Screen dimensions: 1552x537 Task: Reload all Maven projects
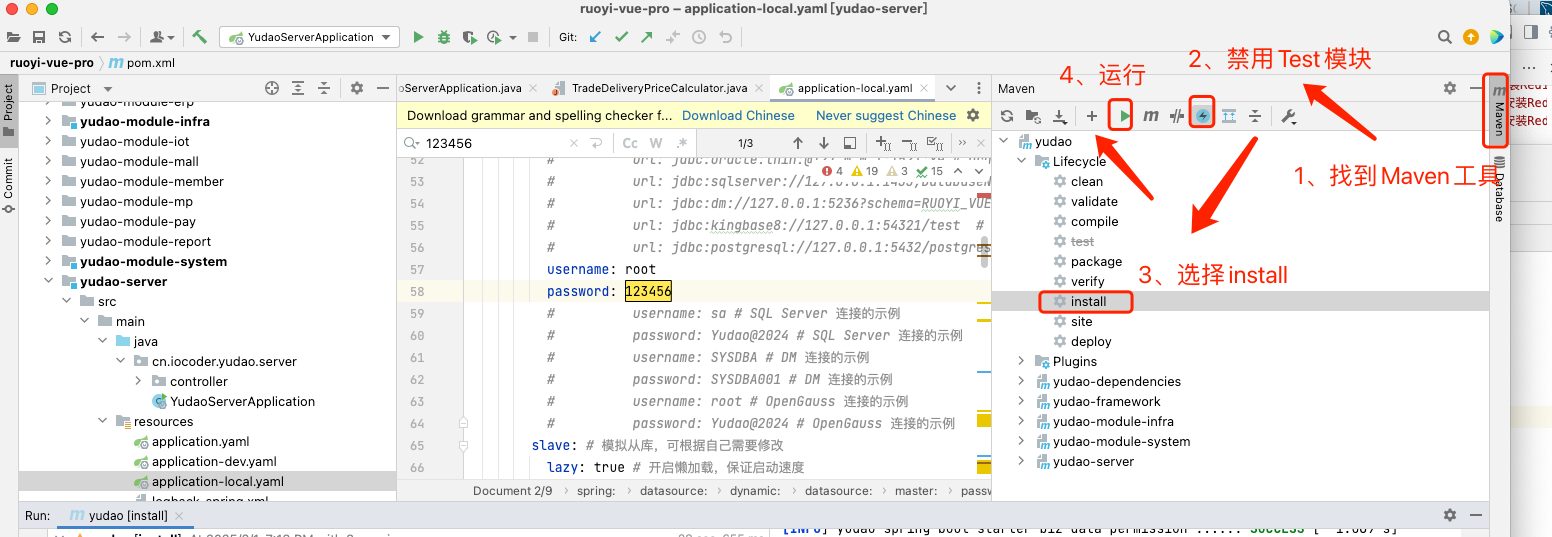1007,116
